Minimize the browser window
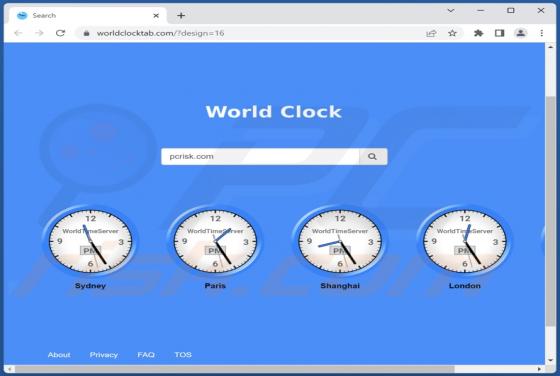Screen dimensions: 560x376 481,11
